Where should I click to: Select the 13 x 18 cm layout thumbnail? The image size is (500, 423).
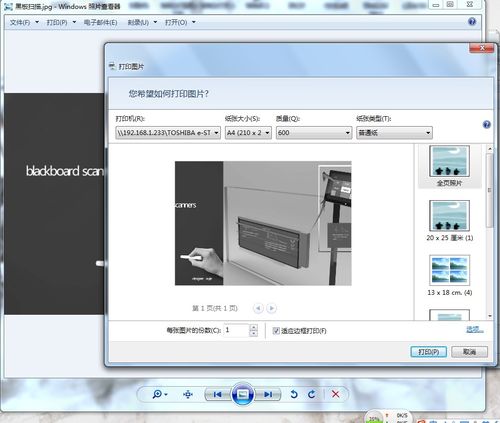[449, 275]
